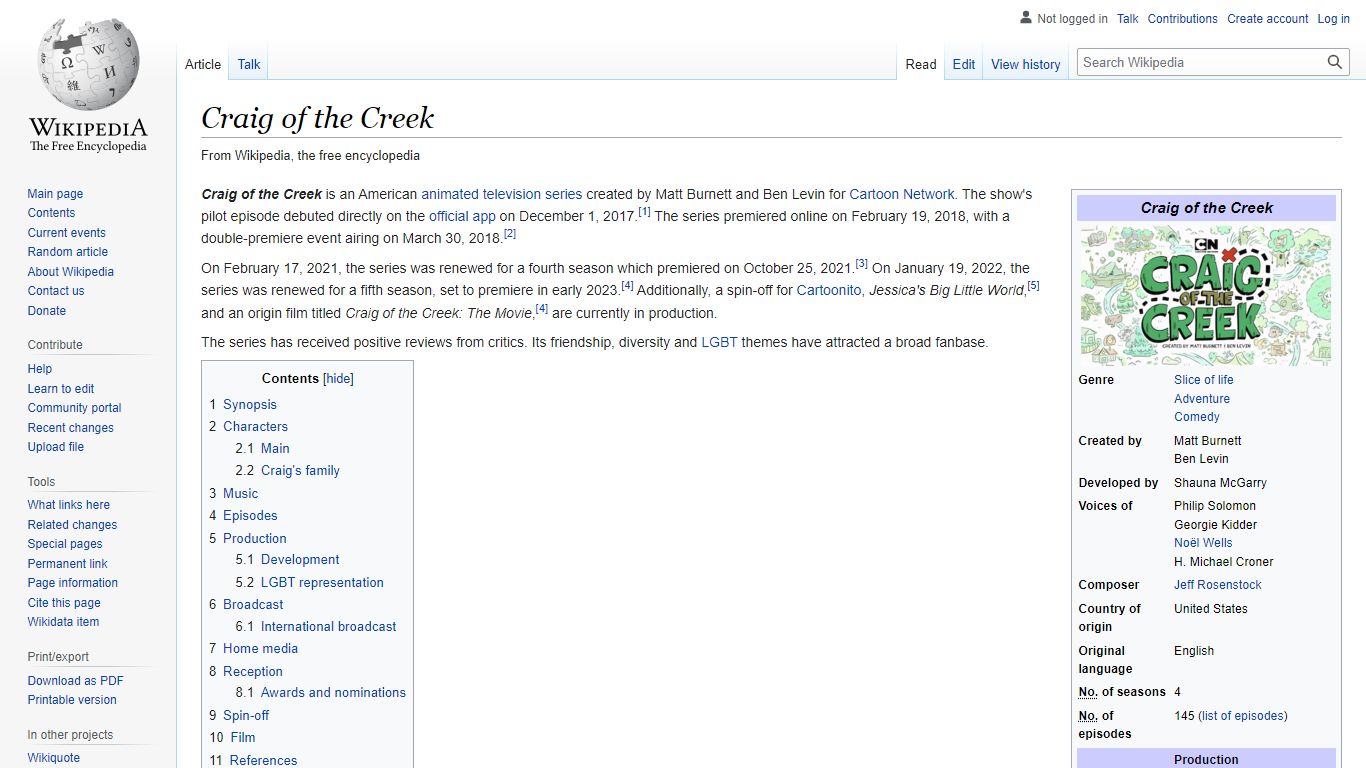Screen dimensions: 1366x768
Task: Open Recent changes
Action: pyautogui.click(x=70, y=428)
